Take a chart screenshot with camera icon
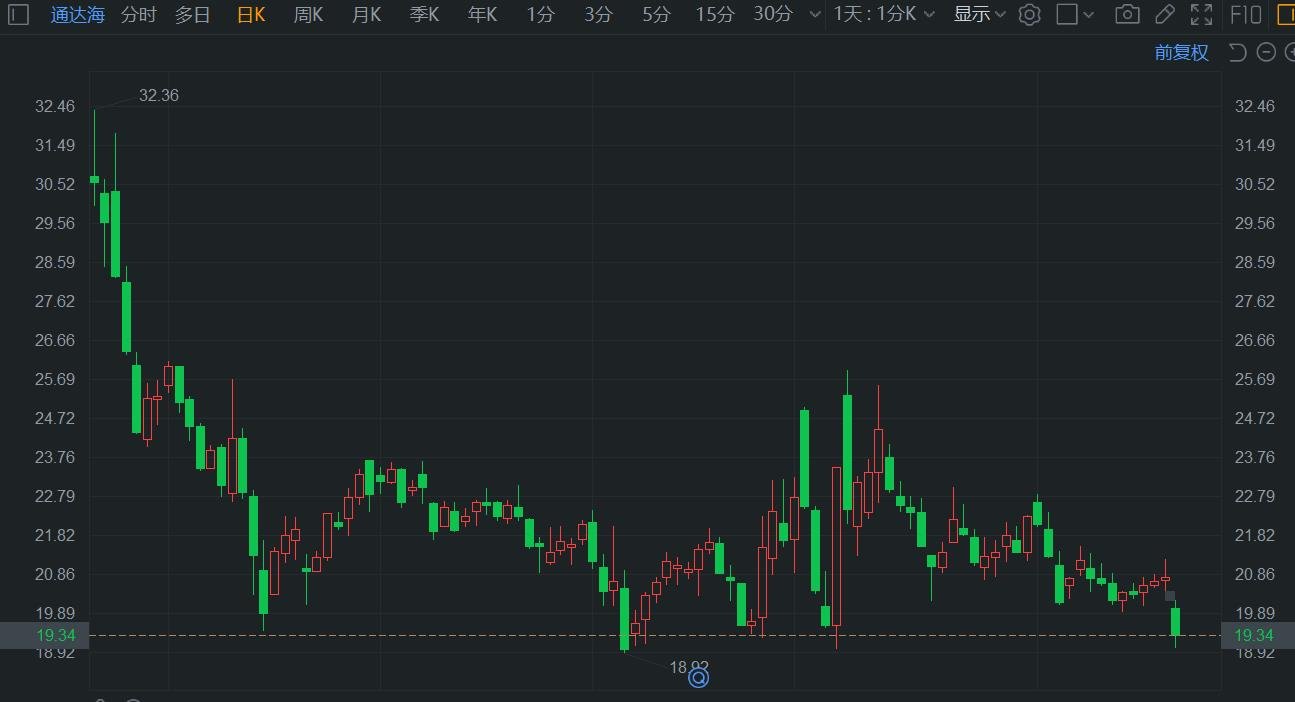Image resolution: width=1295 pixels, height=702 pixels. [1127, 14]
